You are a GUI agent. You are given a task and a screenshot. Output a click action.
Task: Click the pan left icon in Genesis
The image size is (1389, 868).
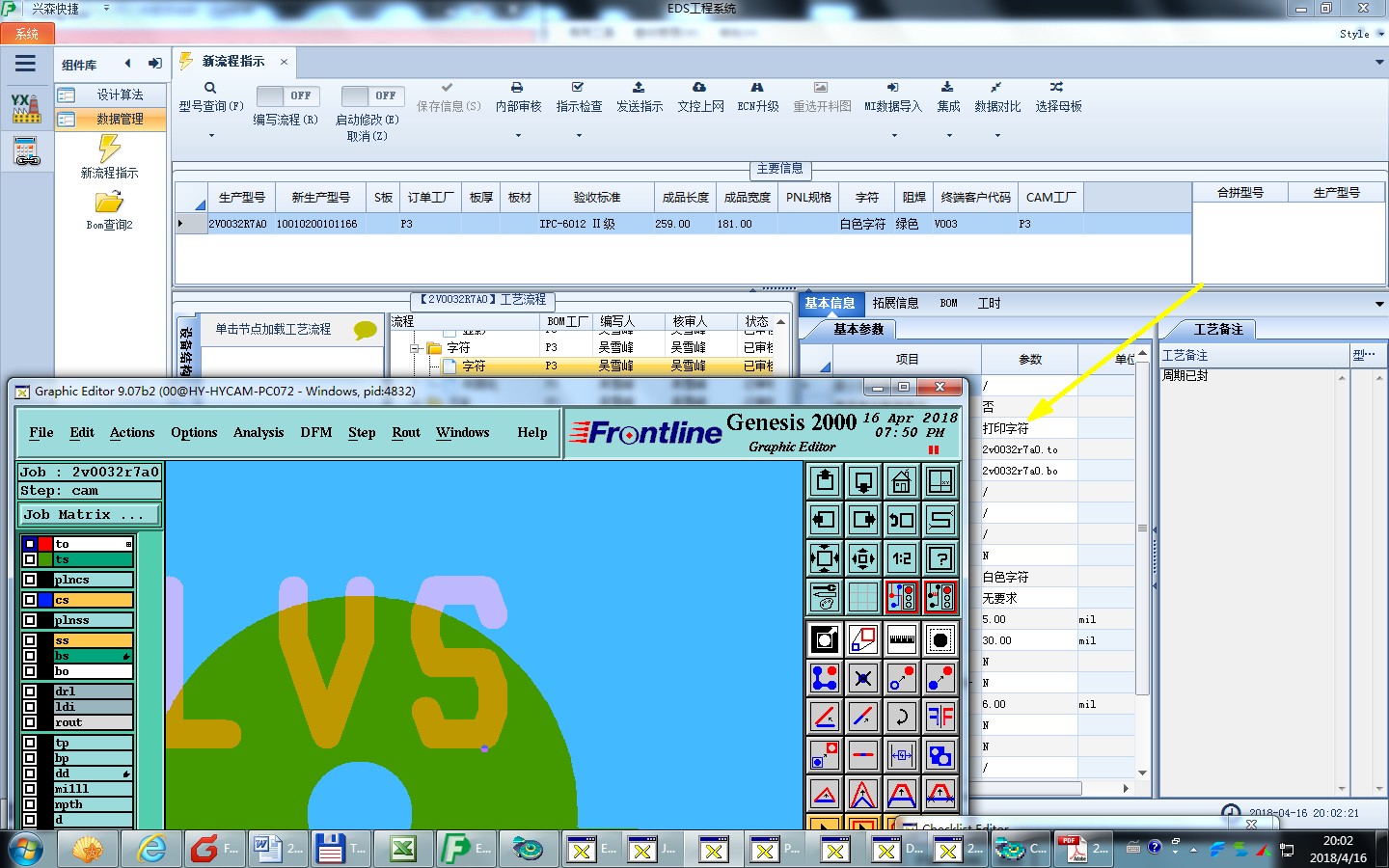pyautogui.click(x=825, y=520)
